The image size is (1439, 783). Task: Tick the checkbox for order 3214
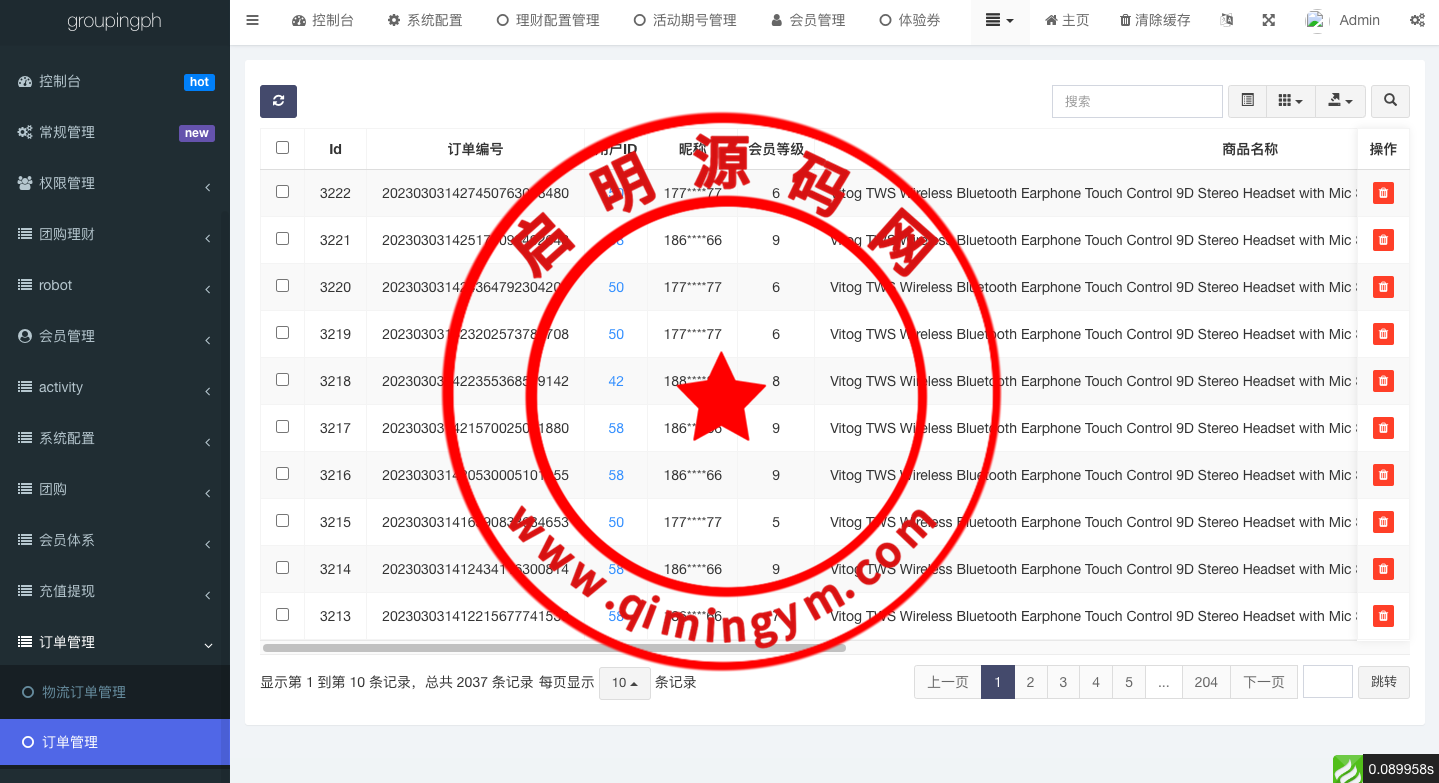click(282, 568)
